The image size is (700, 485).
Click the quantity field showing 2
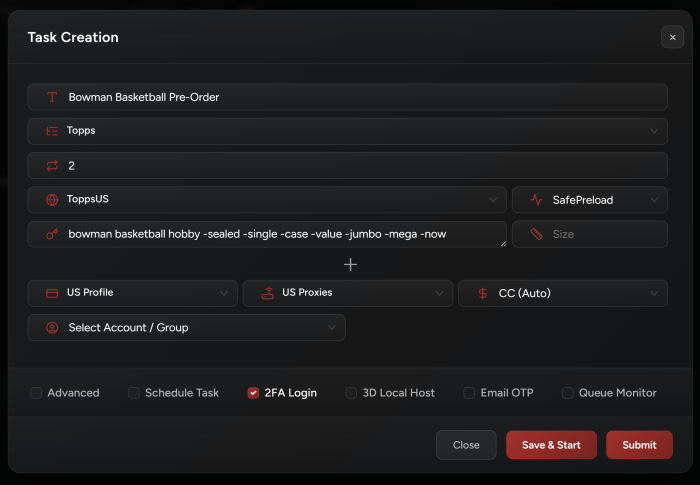(x=347, y=166)
